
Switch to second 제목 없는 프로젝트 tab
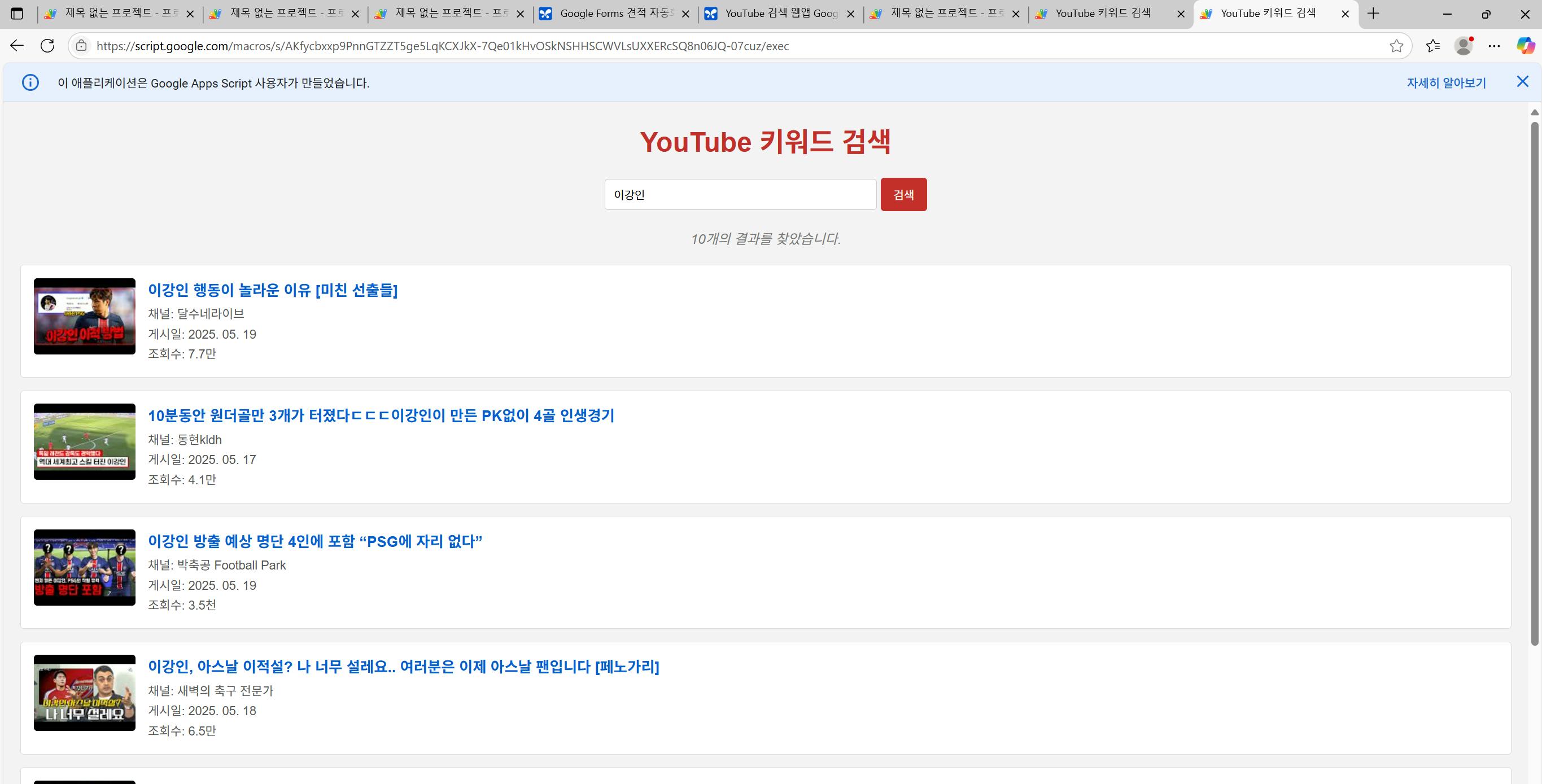pyautogui.click(x=285, y=13)
